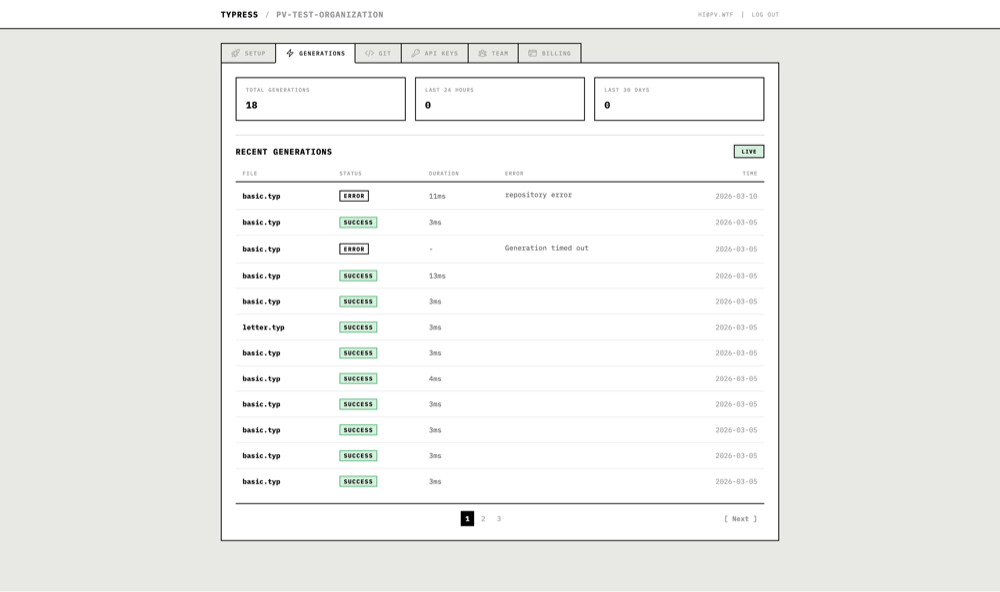This screenshot has width=1000, height=592.
Task: Click the lightning bolt Generations icon
Action: (x=290, y=54)
